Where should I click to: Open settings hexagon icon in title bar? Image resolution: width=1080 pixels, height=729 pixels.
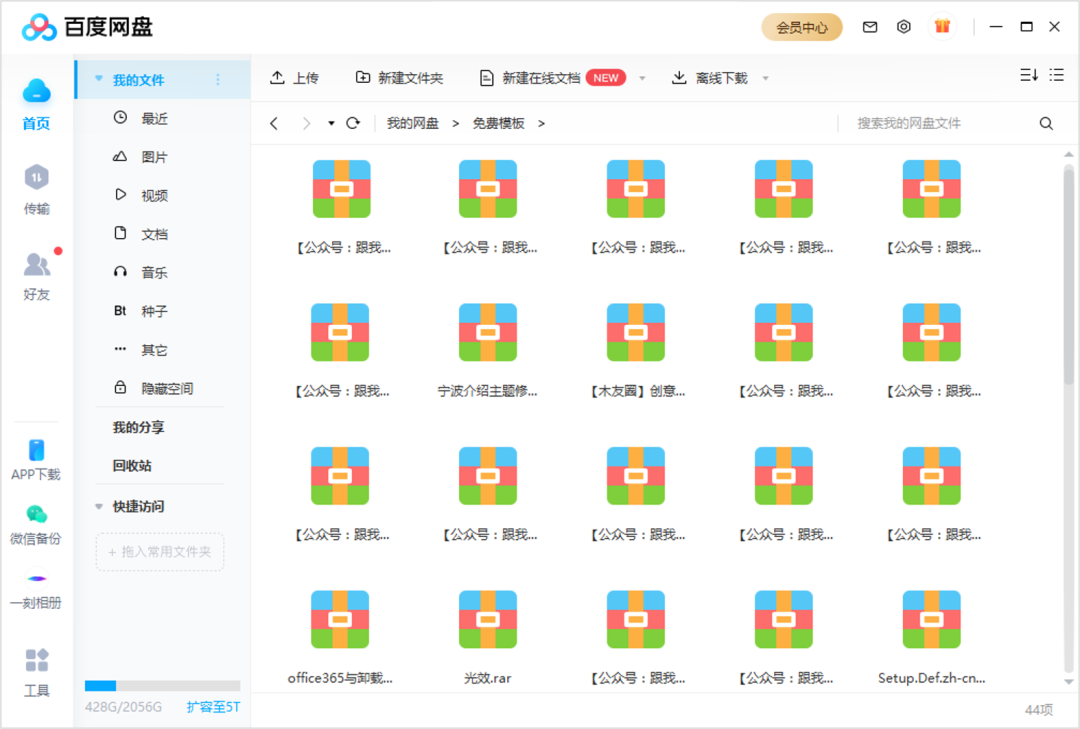point(904,27)
